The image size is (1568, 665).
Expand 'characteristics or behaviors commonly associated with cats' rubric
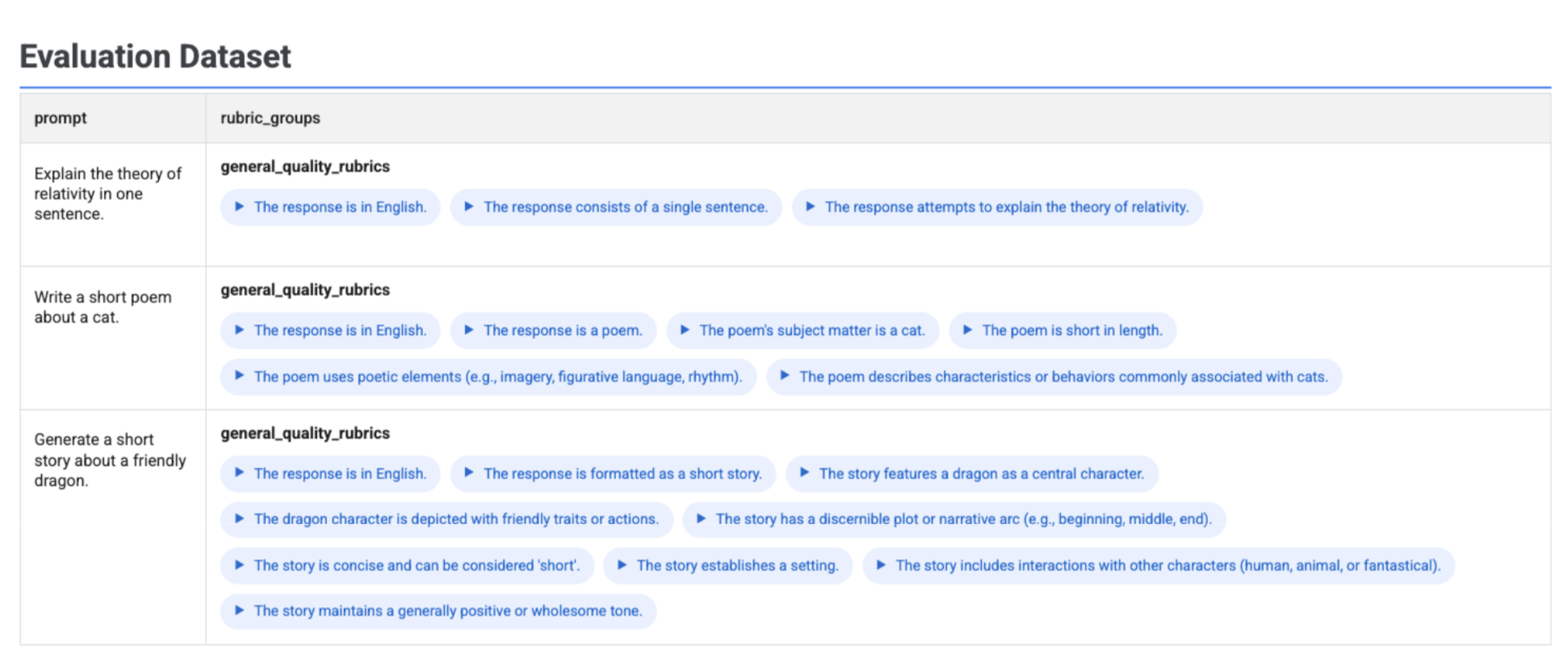point(1054,377)
